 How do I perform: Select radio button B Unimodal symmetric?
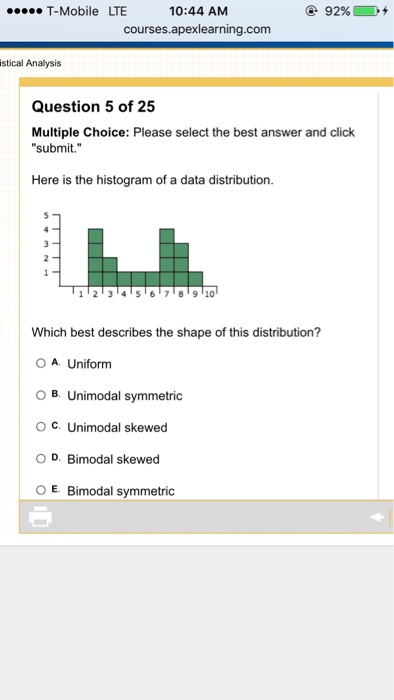(x=41, y=395)
